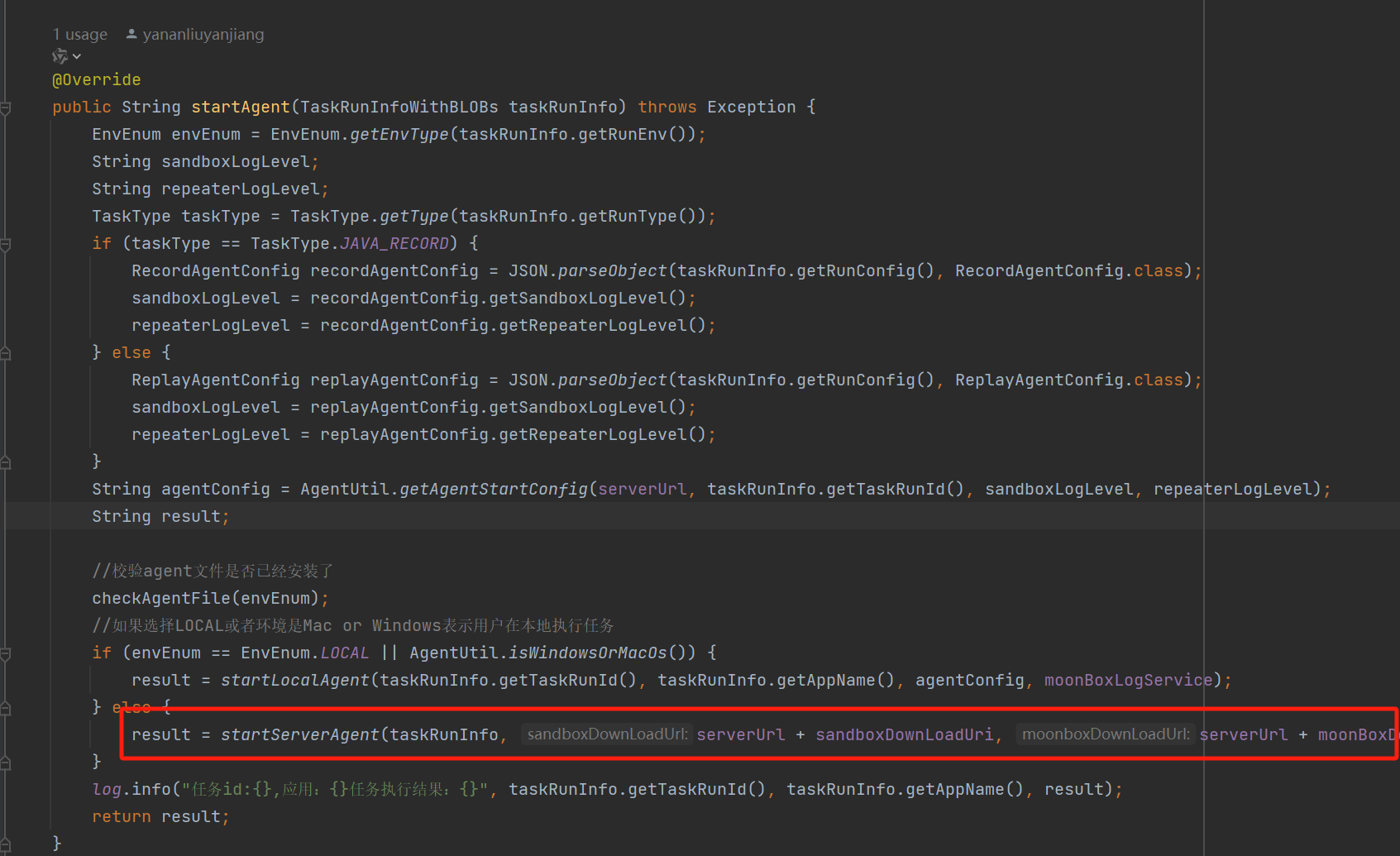Click the Exception type in method signature
The image size is (1400, 856).
(752, 108)
